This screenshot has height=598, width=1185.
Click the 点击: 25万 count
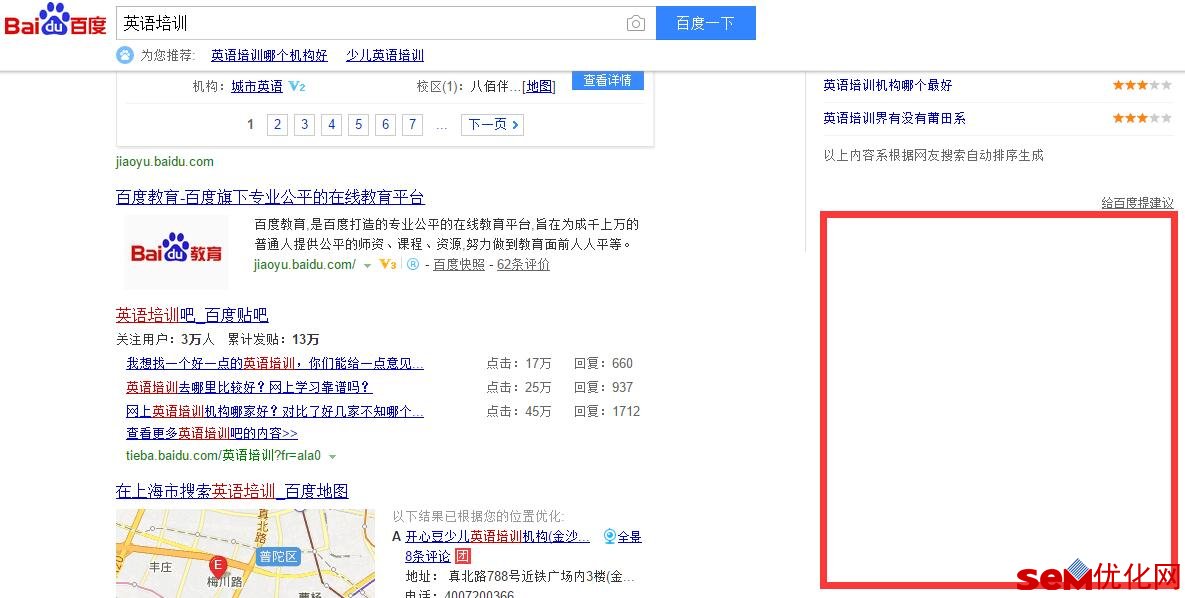coord(518,387)
